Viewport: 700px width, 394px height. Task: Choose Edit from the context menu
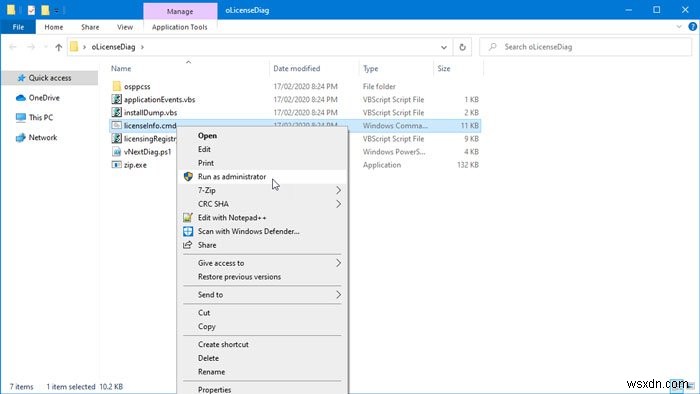point(204,149)
